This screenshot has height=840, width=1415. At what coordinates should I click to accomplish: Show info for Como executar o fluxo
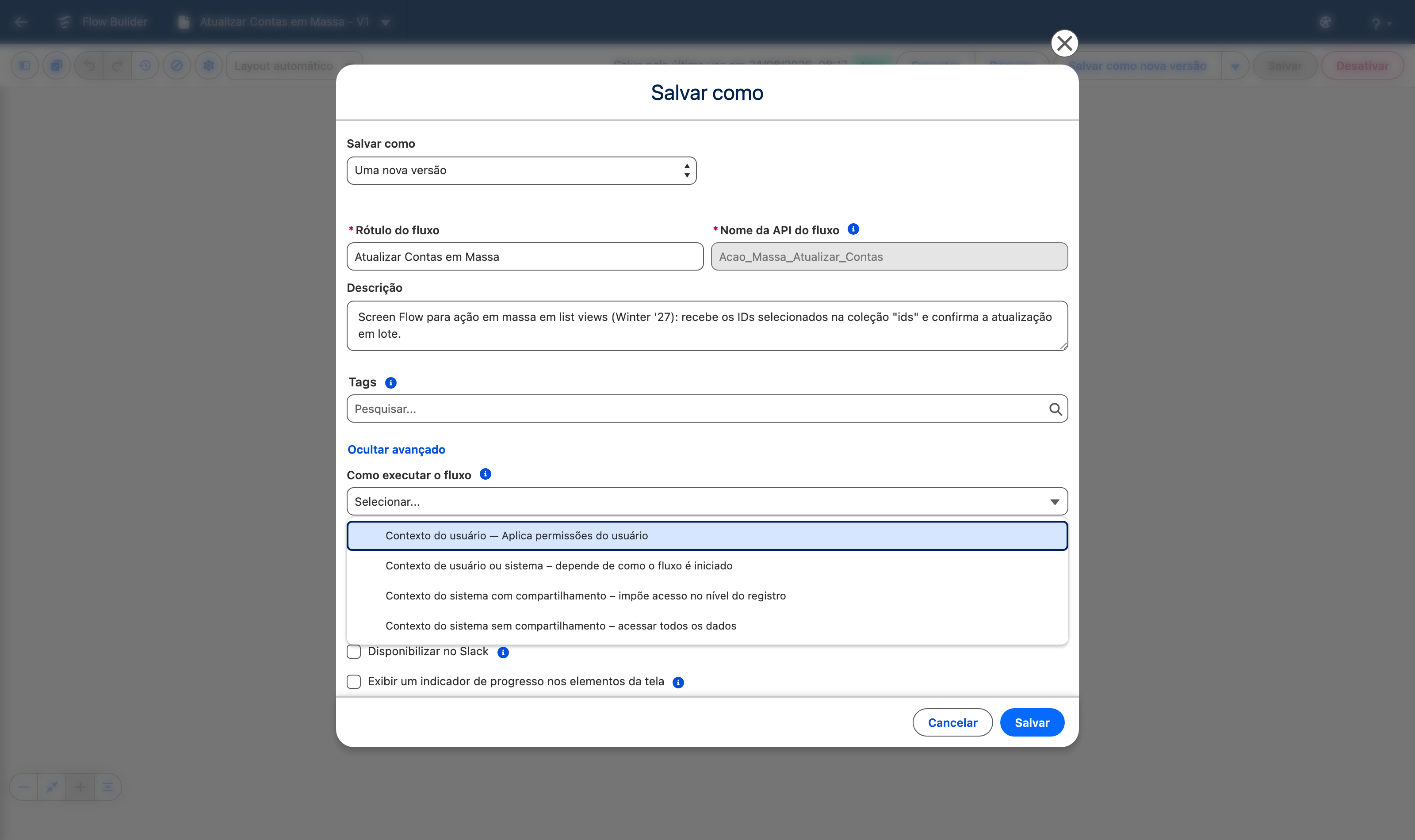pyautogui.click(x=485, y=474)
